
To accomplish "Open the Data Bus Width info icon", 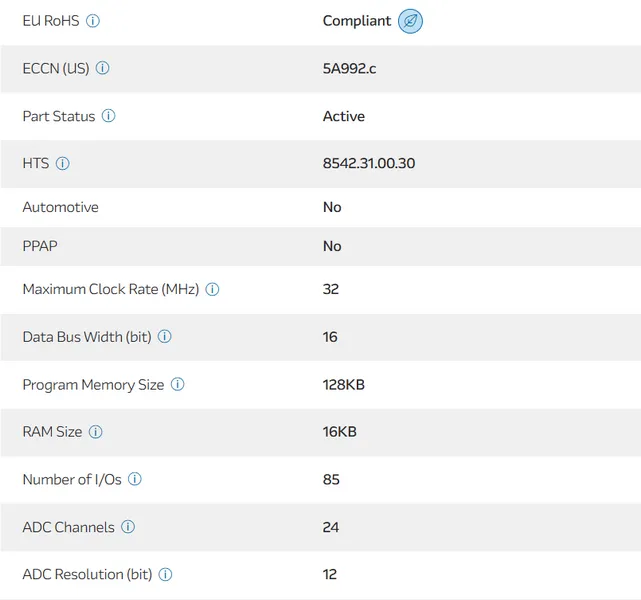I will click(x=165, y=337).
